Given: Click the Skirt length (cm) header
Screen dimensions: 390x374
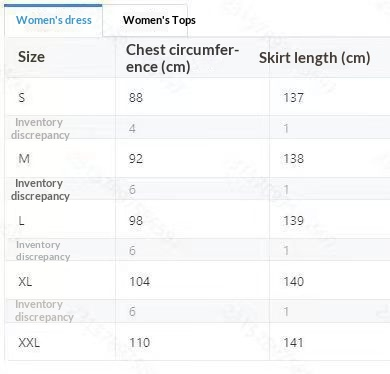Looking at the screenshot, I should pyautogui.click(x=315, y=58).
